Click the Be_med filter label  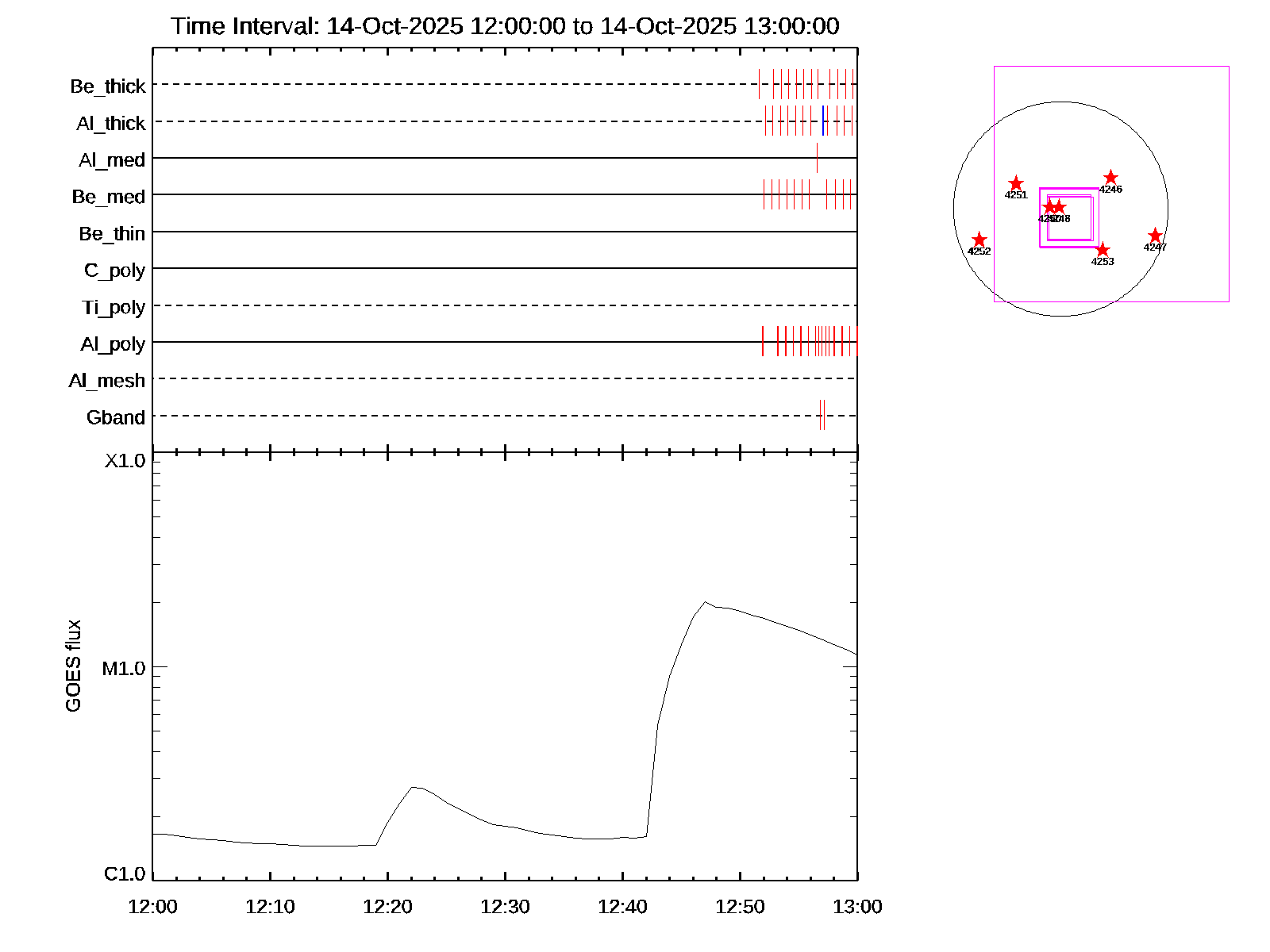109,197
